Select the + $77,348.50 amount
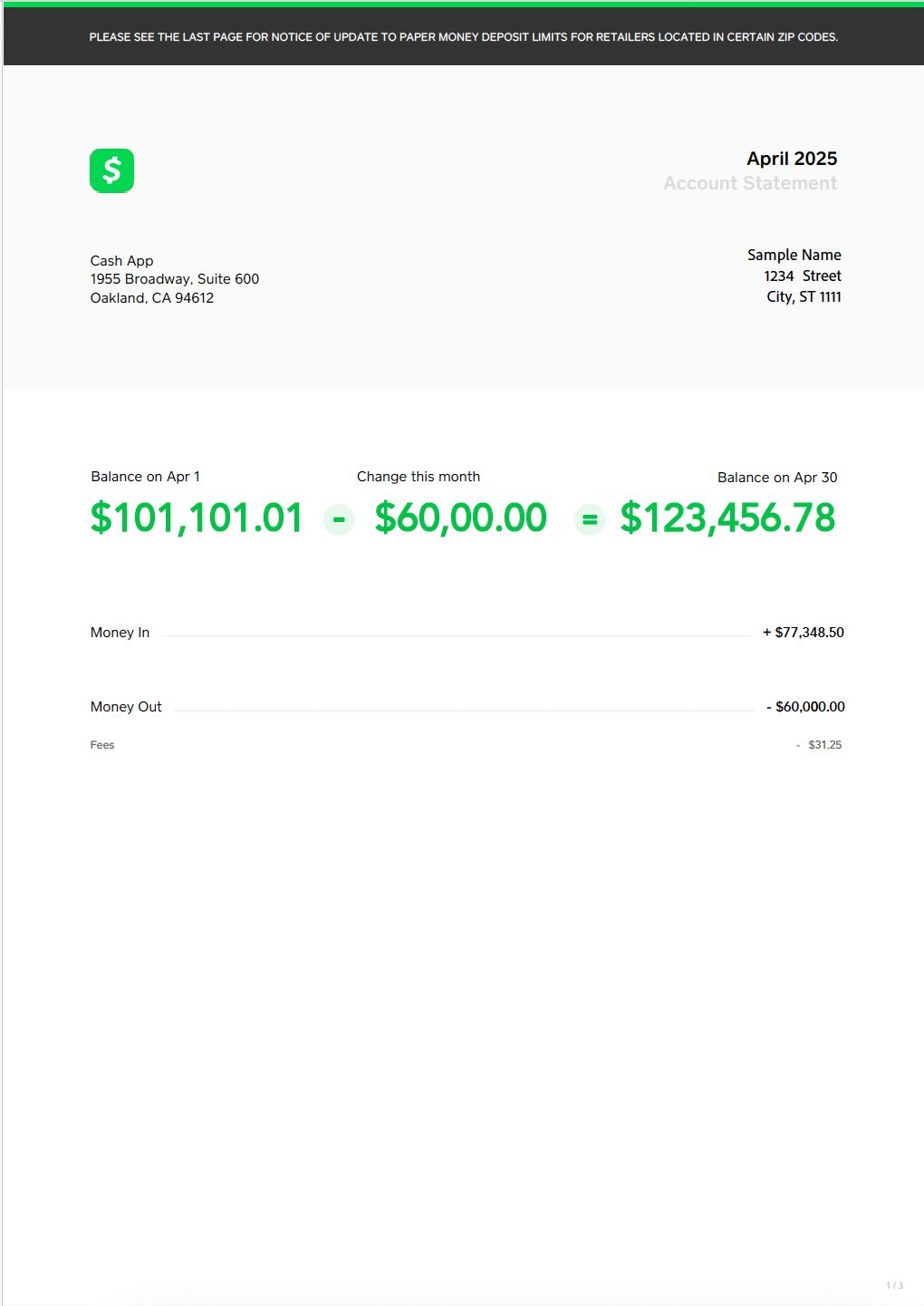The height and width of the screenshot is (1306, 924). coord(804,633)
